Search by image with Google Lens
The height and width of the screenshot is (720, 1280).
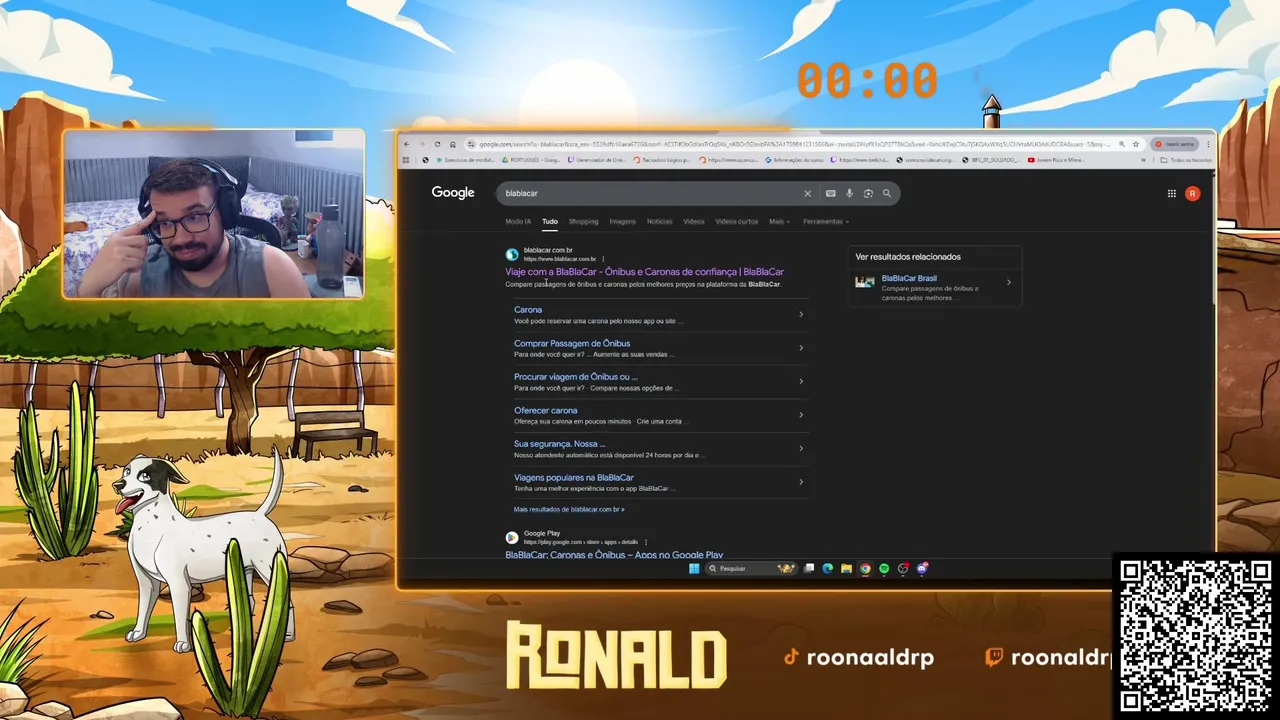pyautogui.click(x=868, y=193)
